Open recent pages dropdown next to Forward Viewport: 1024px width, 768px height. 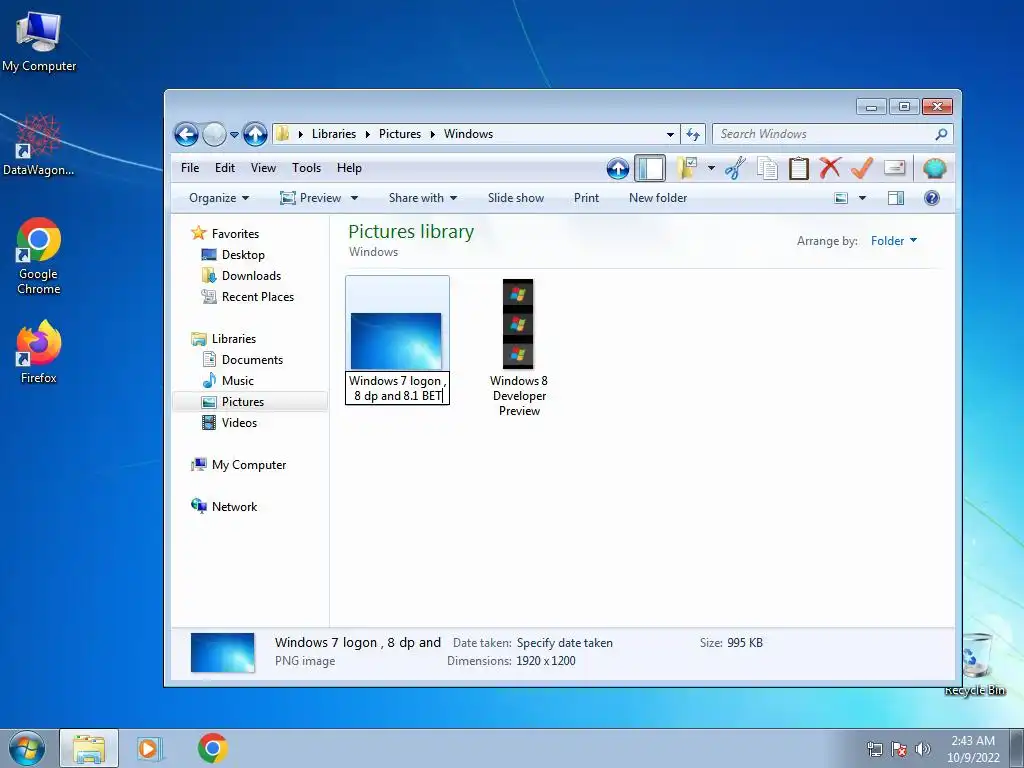coord(234,135)
